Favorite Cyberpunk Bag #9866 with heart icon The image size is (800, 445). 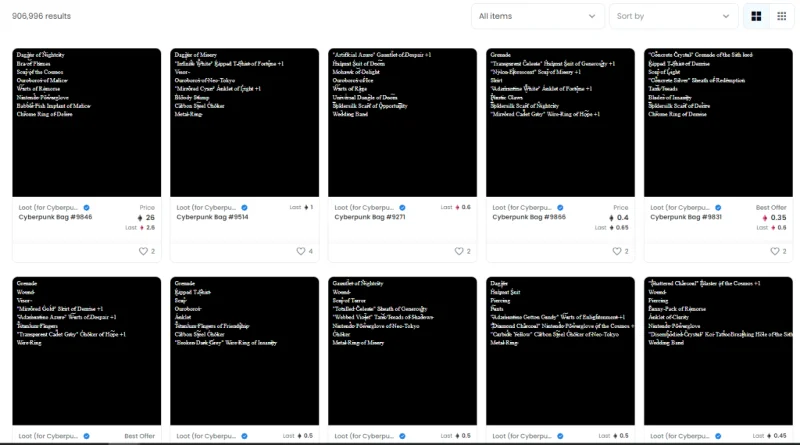[617, 251]
